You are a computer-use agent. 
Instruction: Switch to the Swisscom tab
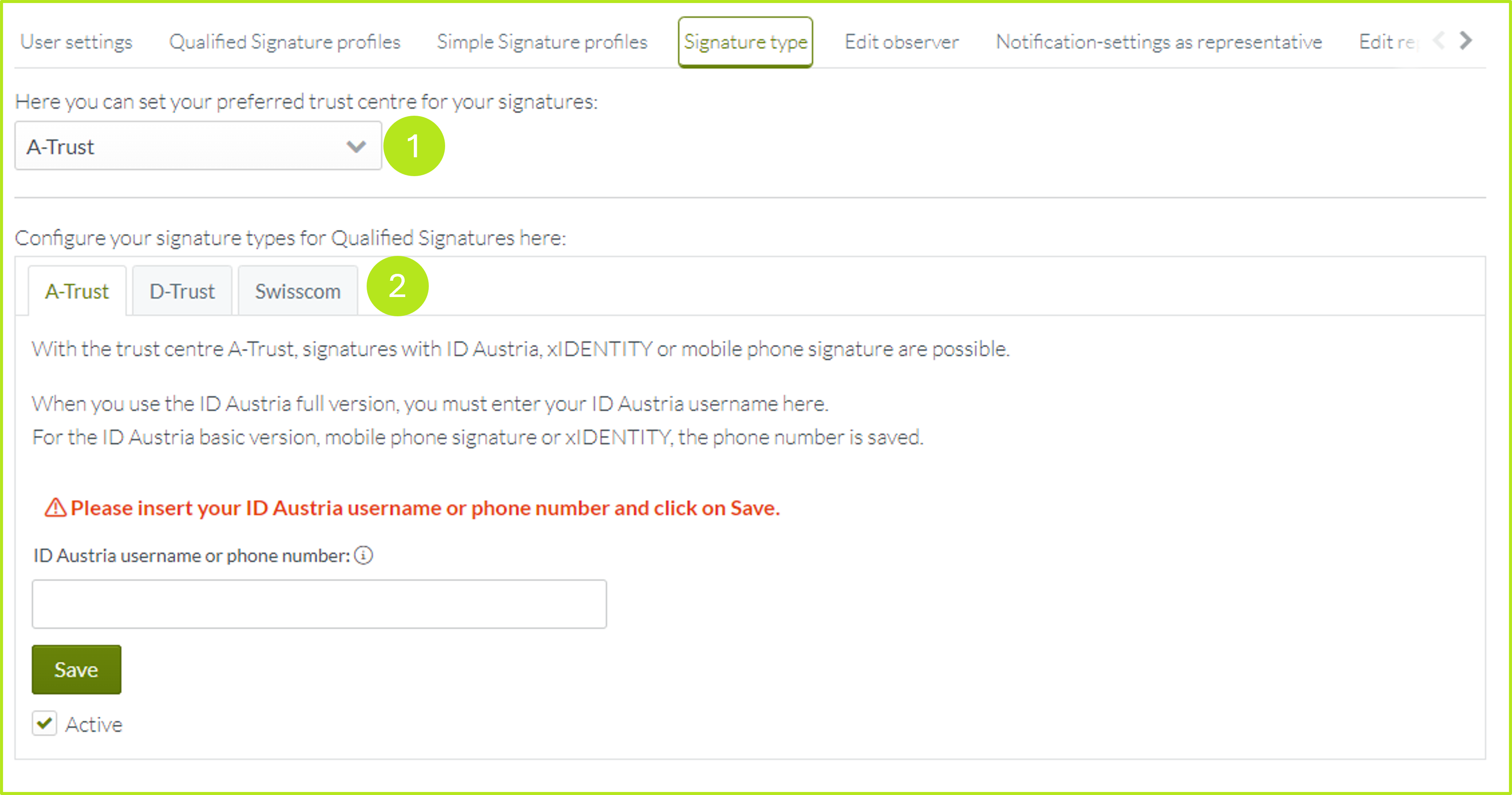click(x=298, y=291)
